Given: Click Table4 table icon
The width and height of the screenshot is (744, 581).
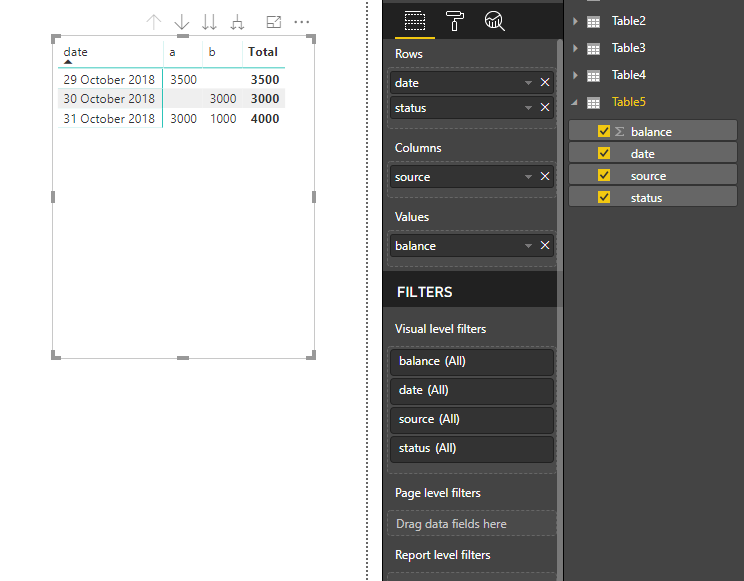Looking at the screenshot, I should [593, 75].
